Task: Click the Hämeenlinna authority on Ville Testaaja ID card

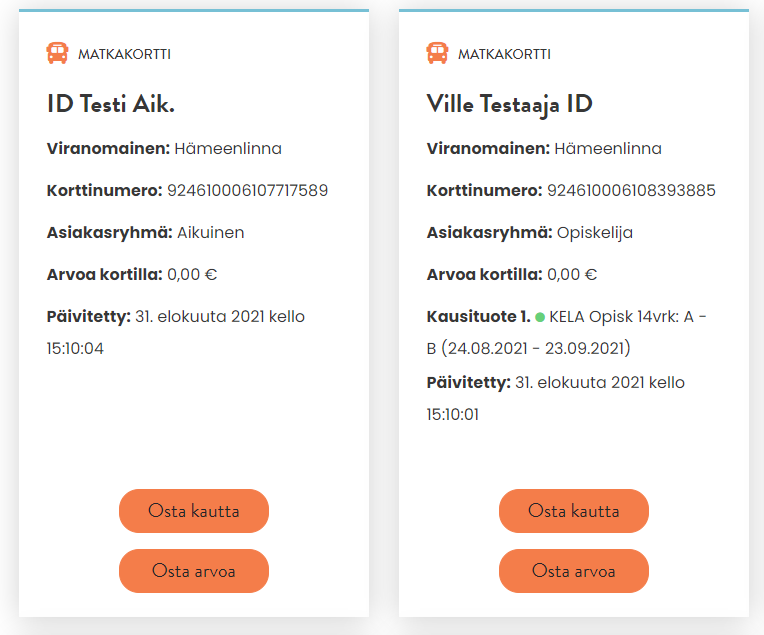Action: (608, 148)
